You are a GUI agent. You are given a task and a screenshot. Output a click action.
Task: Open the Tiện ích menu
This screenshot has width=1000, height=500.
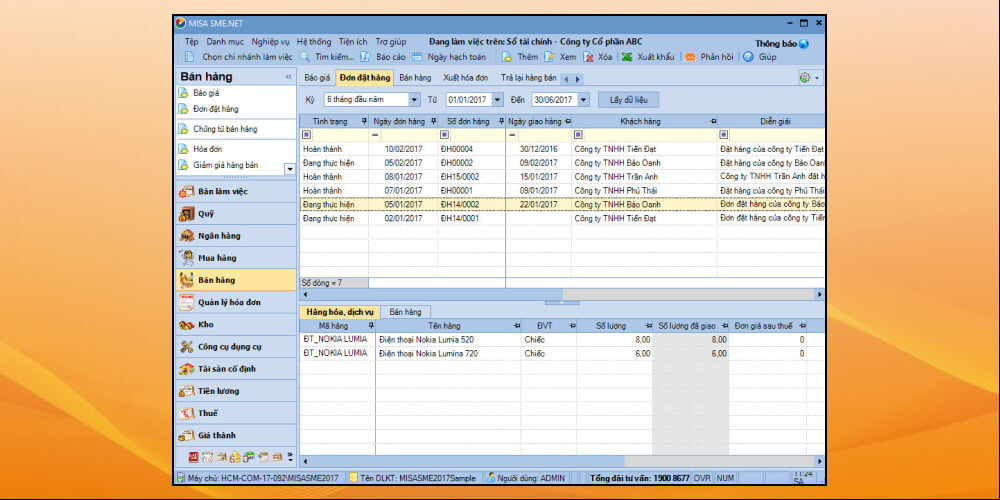coord(353,41)
